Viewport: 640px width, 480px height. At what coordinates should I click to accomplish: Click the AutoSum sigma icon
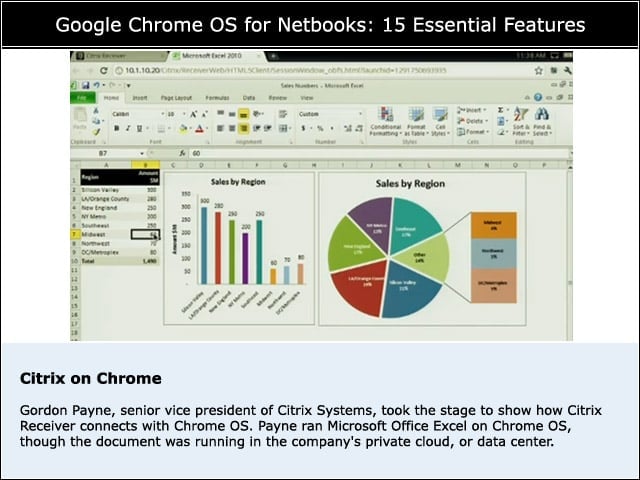tap(500, 110)
